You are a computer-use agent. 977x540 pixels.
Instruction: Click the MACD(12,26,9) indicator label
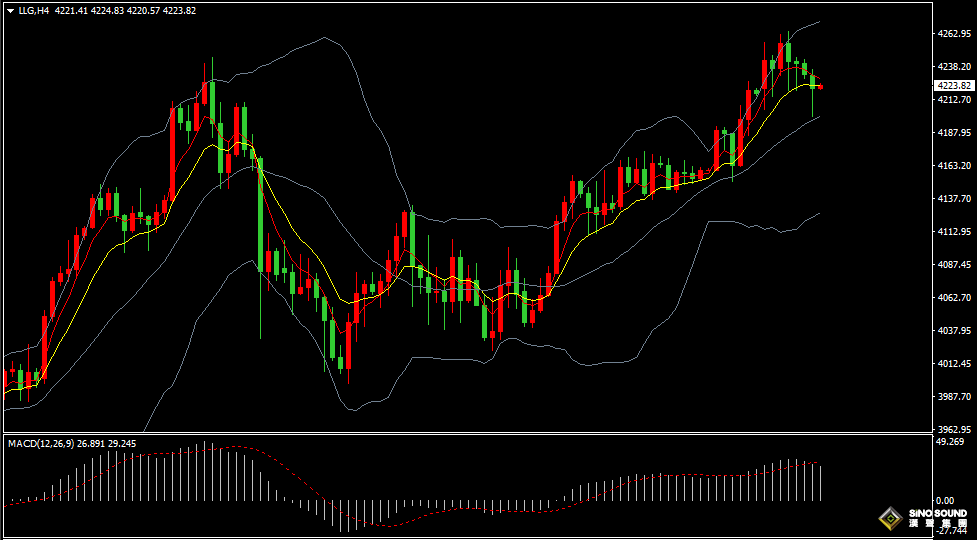[39, 443]
